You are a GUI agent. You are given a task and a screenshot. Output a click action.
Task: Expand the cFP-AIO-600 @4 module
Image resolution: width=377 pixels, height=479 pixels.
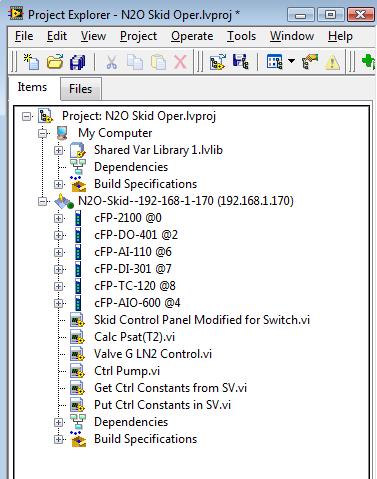pyautogui.click(x=58, y=303)
